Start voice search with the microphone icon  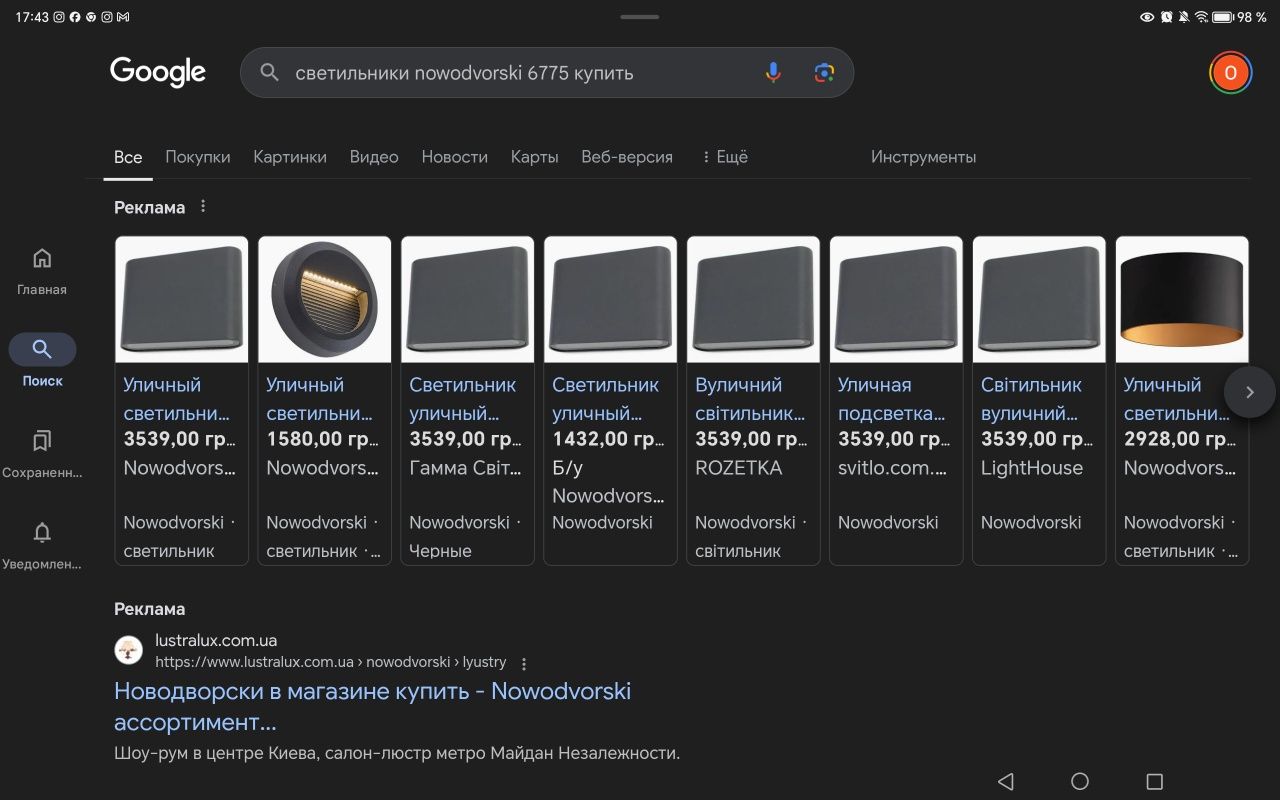point(773,73)
